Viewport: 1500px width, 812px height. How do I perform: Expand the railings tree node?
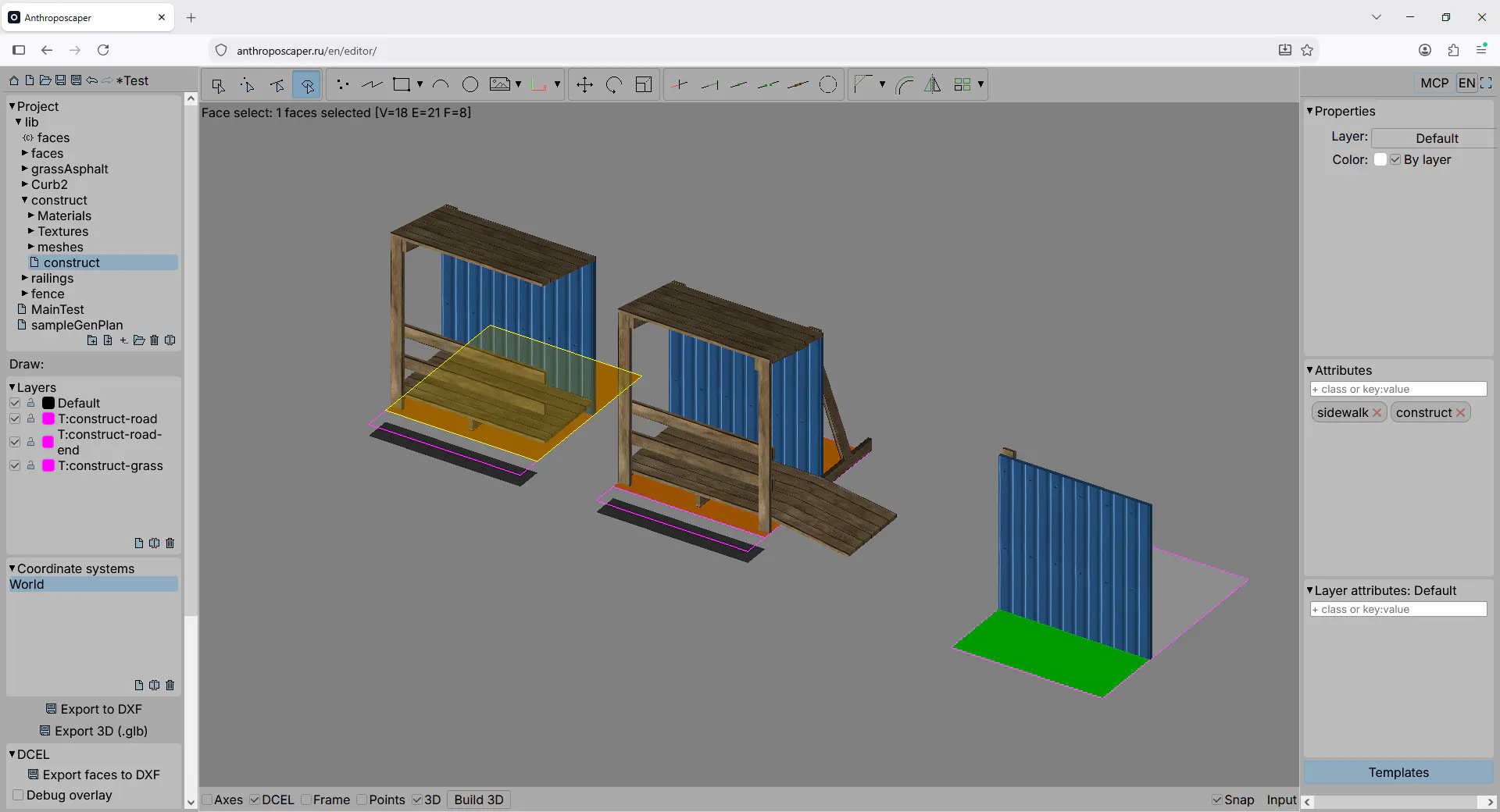25,278
